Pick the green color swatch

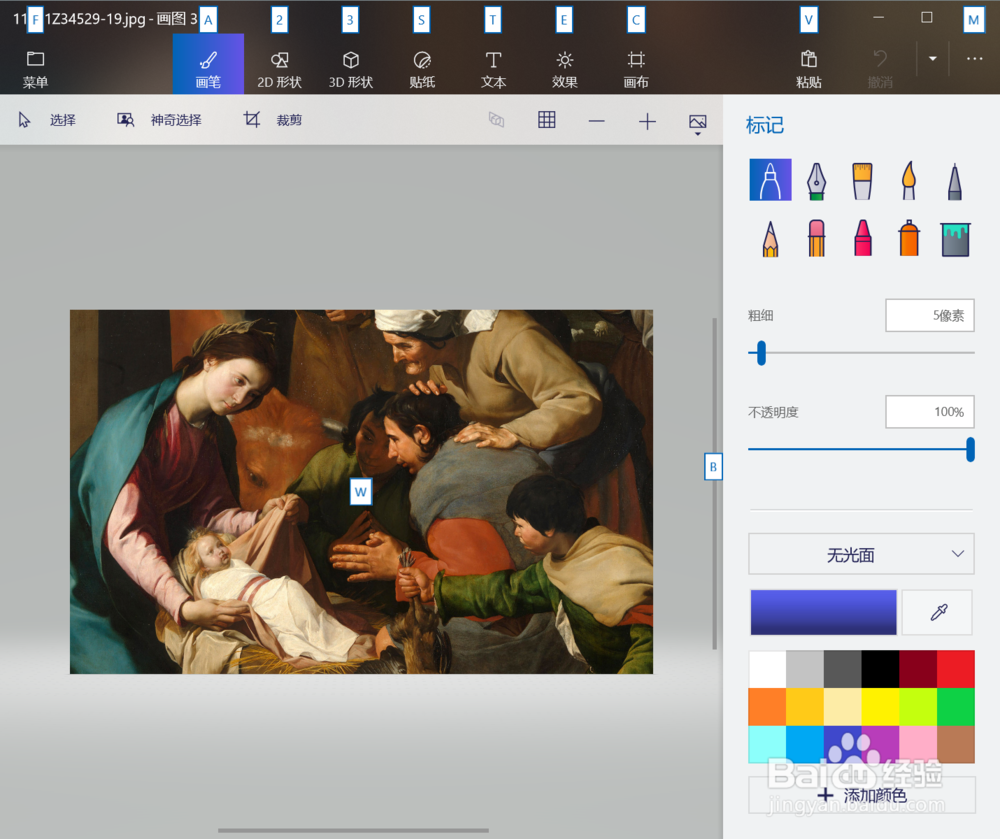click(x=955, y=706)
